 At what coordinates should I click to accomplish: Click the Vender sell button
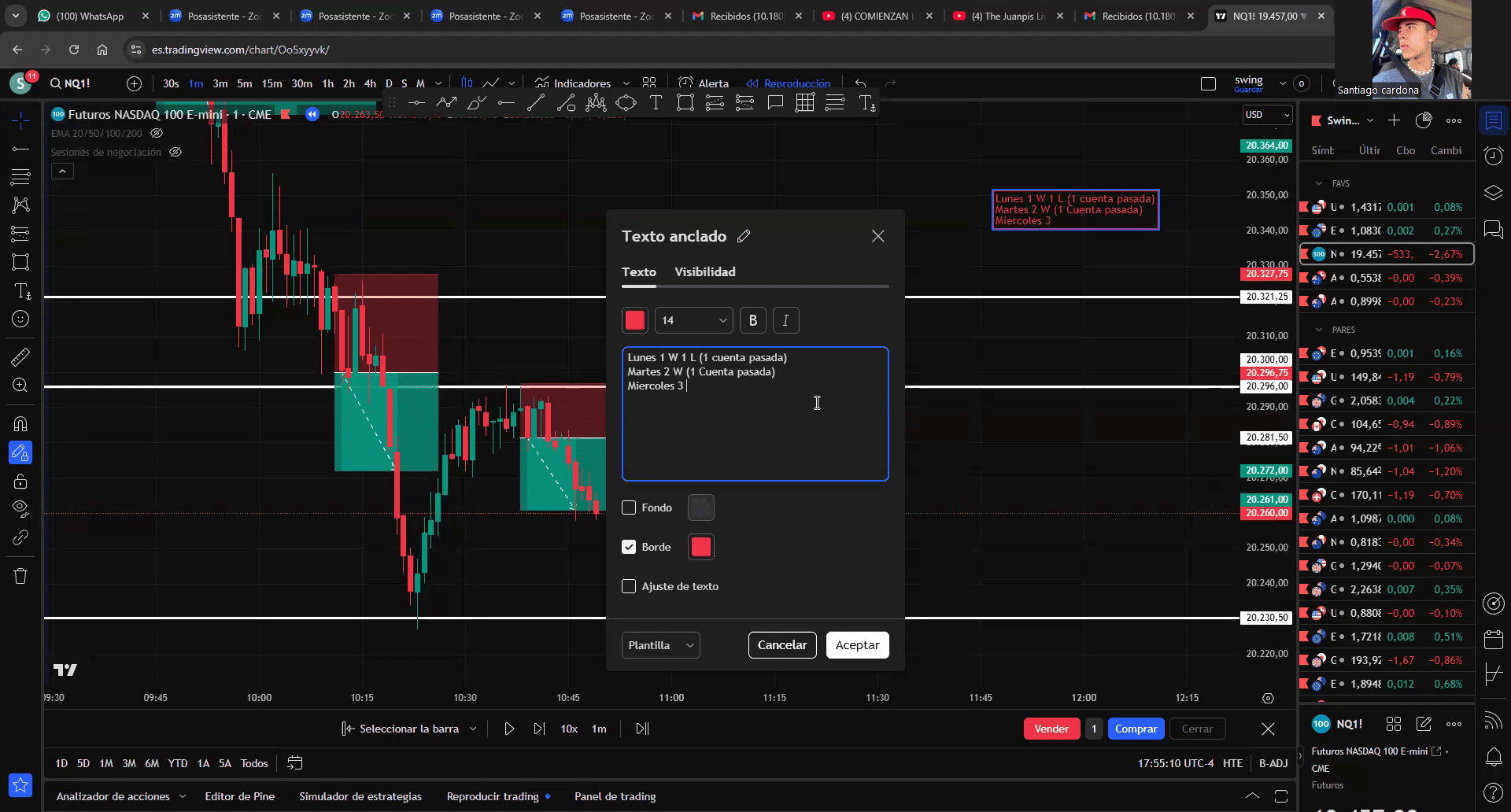pos(1051,729)
